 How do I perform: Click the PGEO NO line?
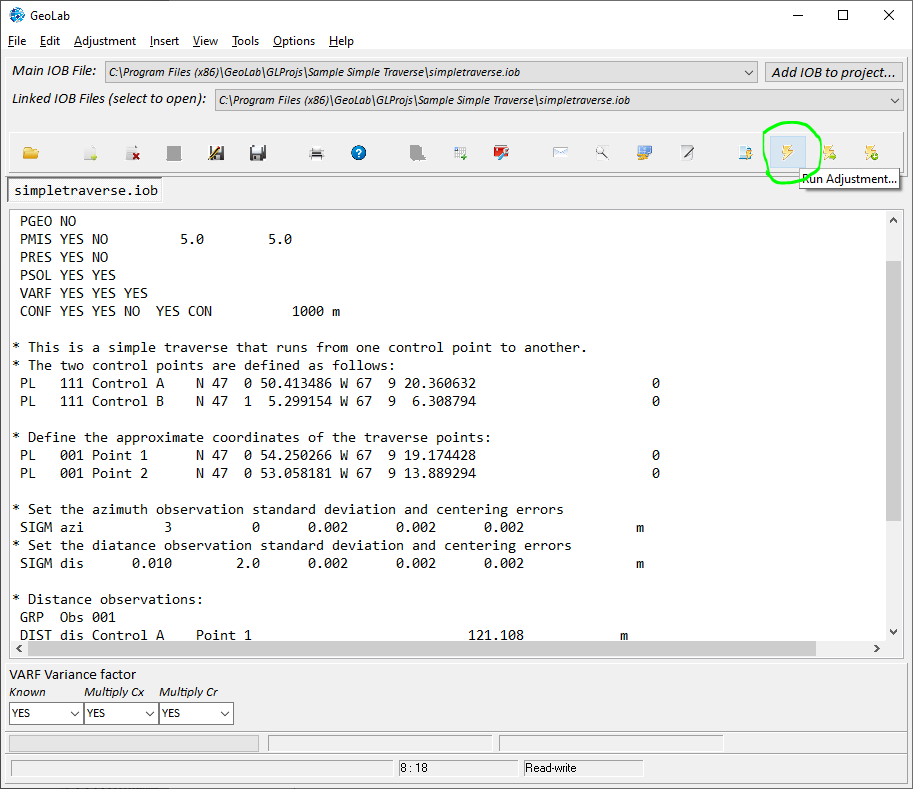point(48,221)
